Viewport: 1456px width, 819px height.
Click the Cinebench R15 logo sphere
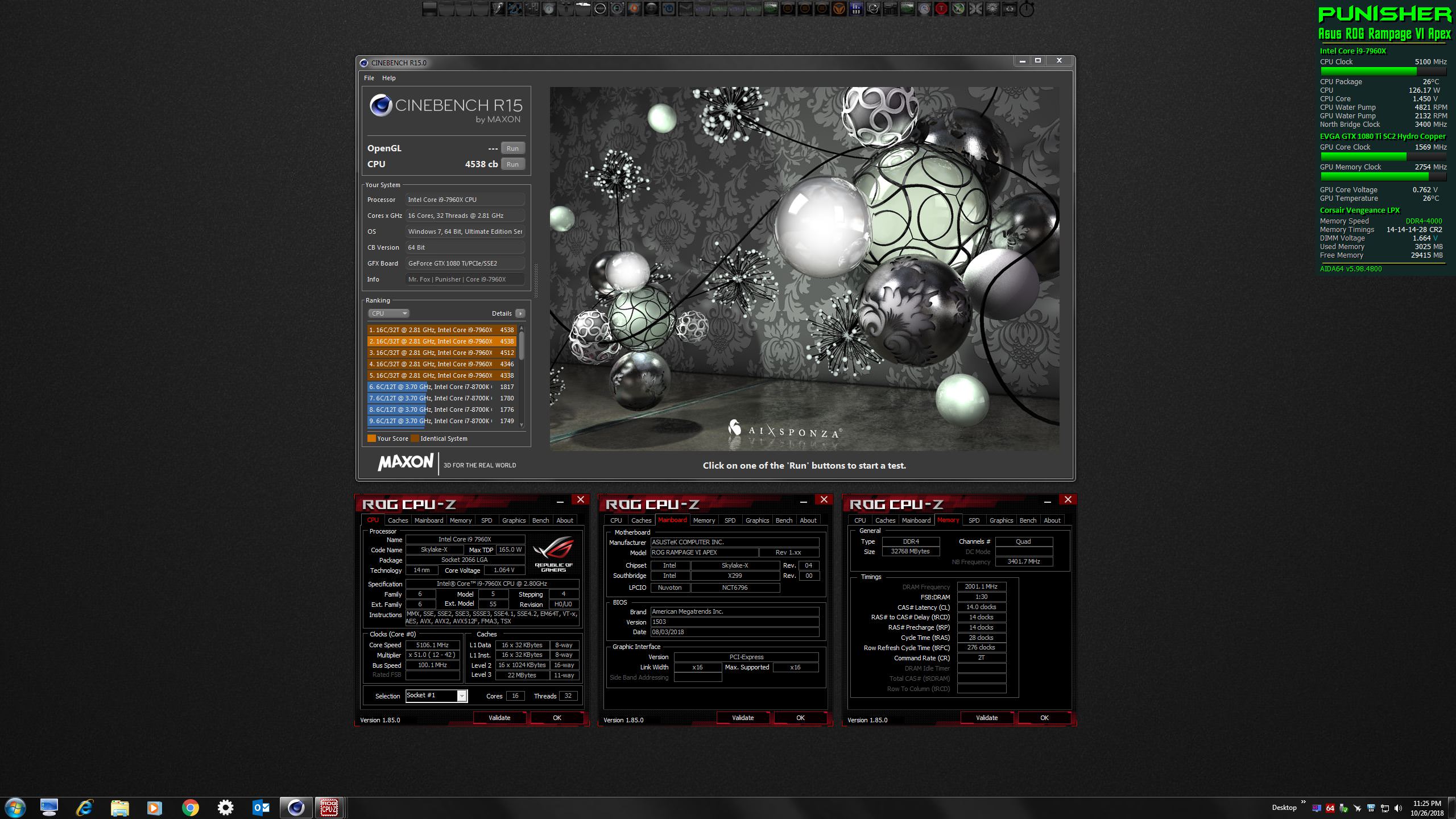click(x=380, y=105)
